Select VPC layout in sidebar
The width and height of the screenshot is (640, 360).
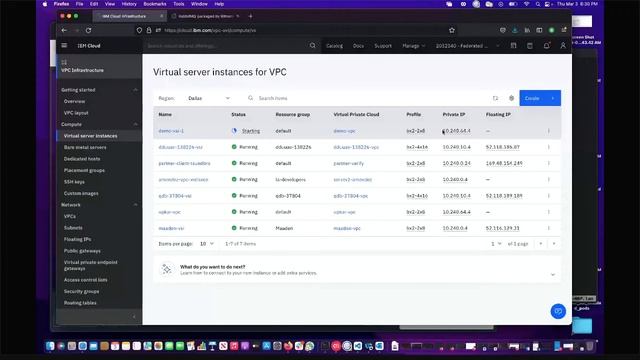tap(76, 113)
